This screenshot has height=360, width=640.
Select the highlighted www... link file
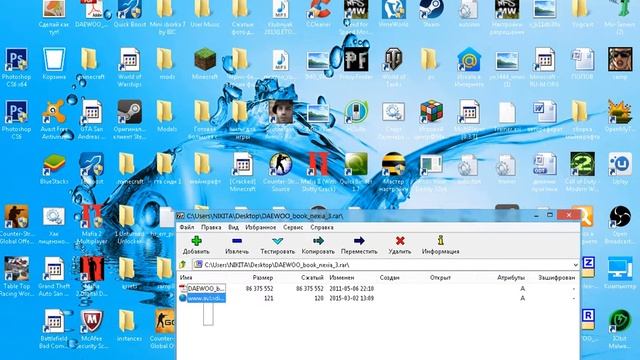tap(206, 298)
